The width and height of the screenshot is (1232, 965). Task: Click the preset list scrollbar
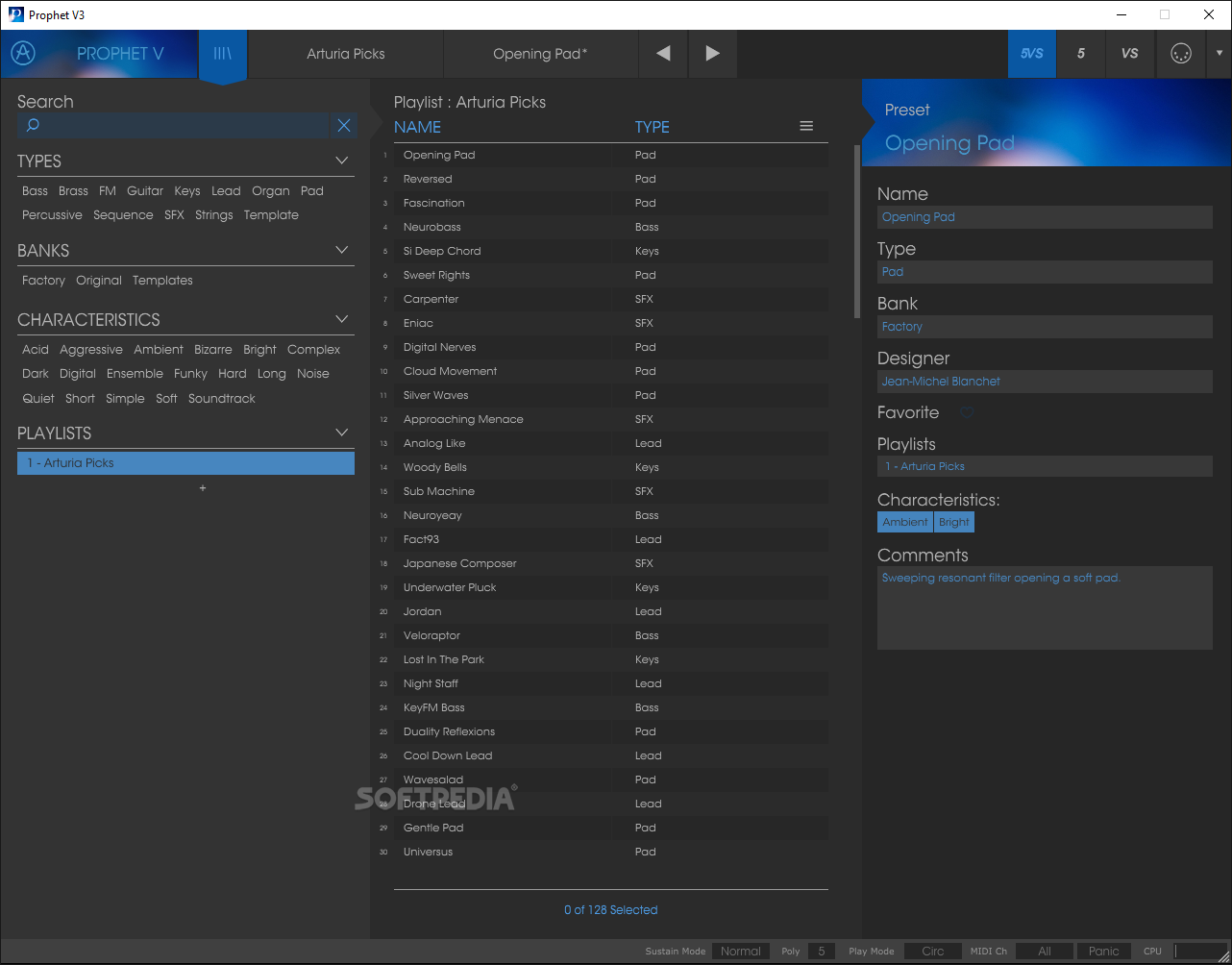tap(857, 231)
